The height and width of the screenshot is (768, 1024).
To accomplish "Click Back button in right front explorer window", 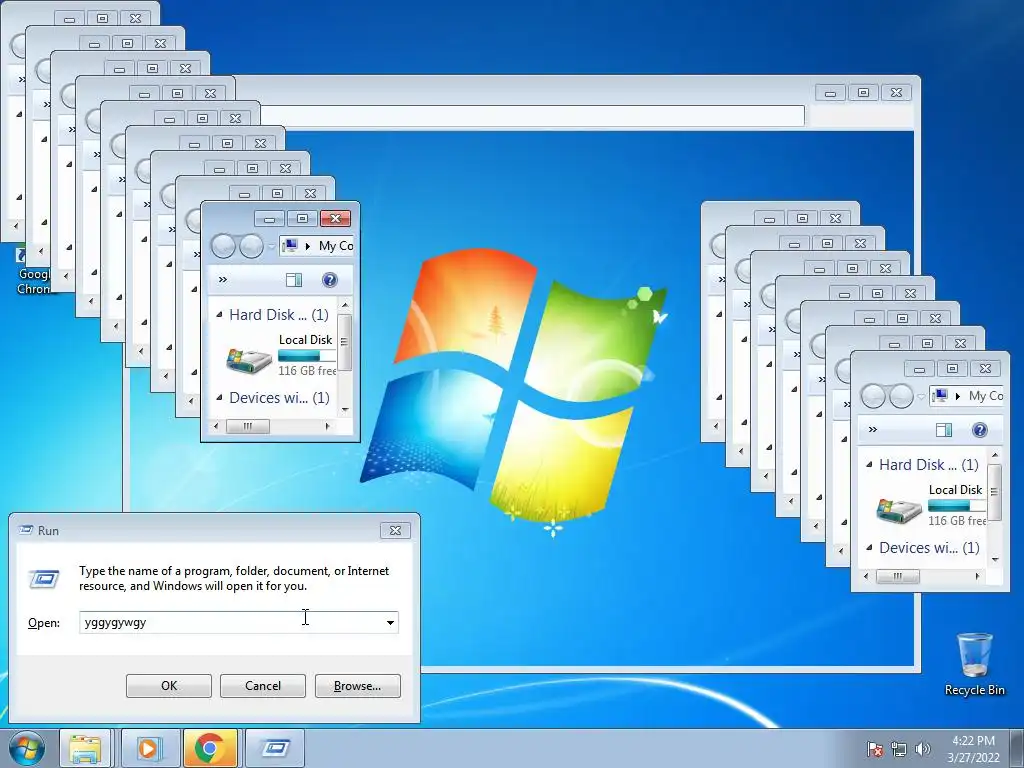I will tap(872, 396).
